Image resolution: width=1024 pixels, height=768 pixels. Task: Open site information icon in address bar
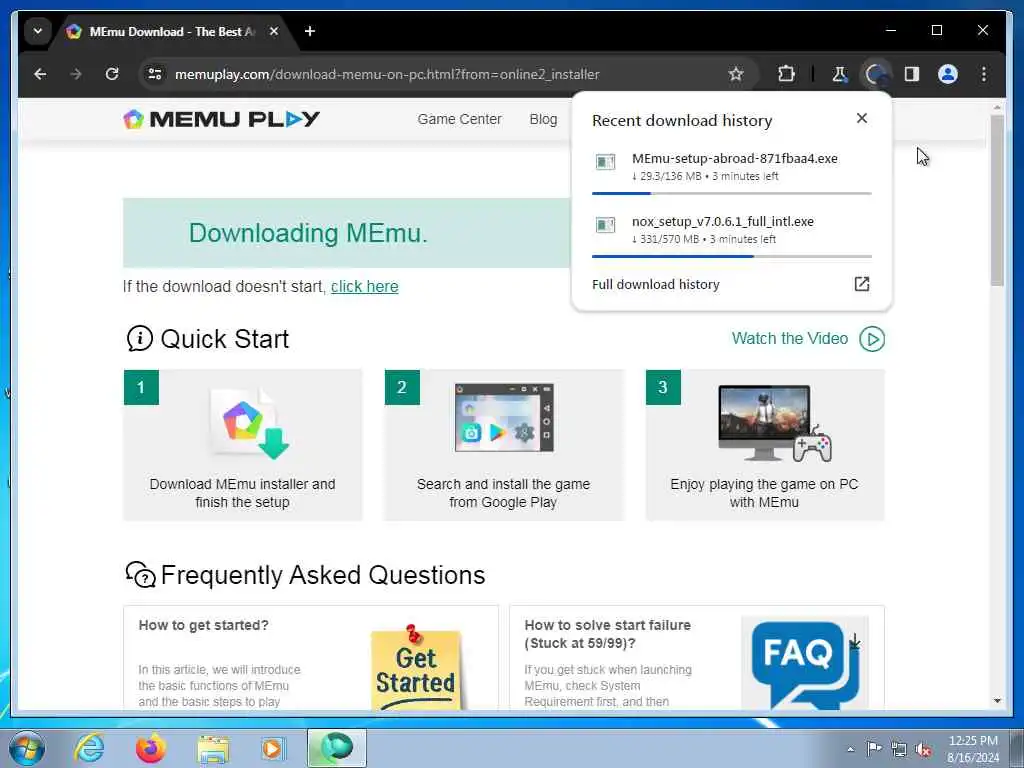point(155,74)
